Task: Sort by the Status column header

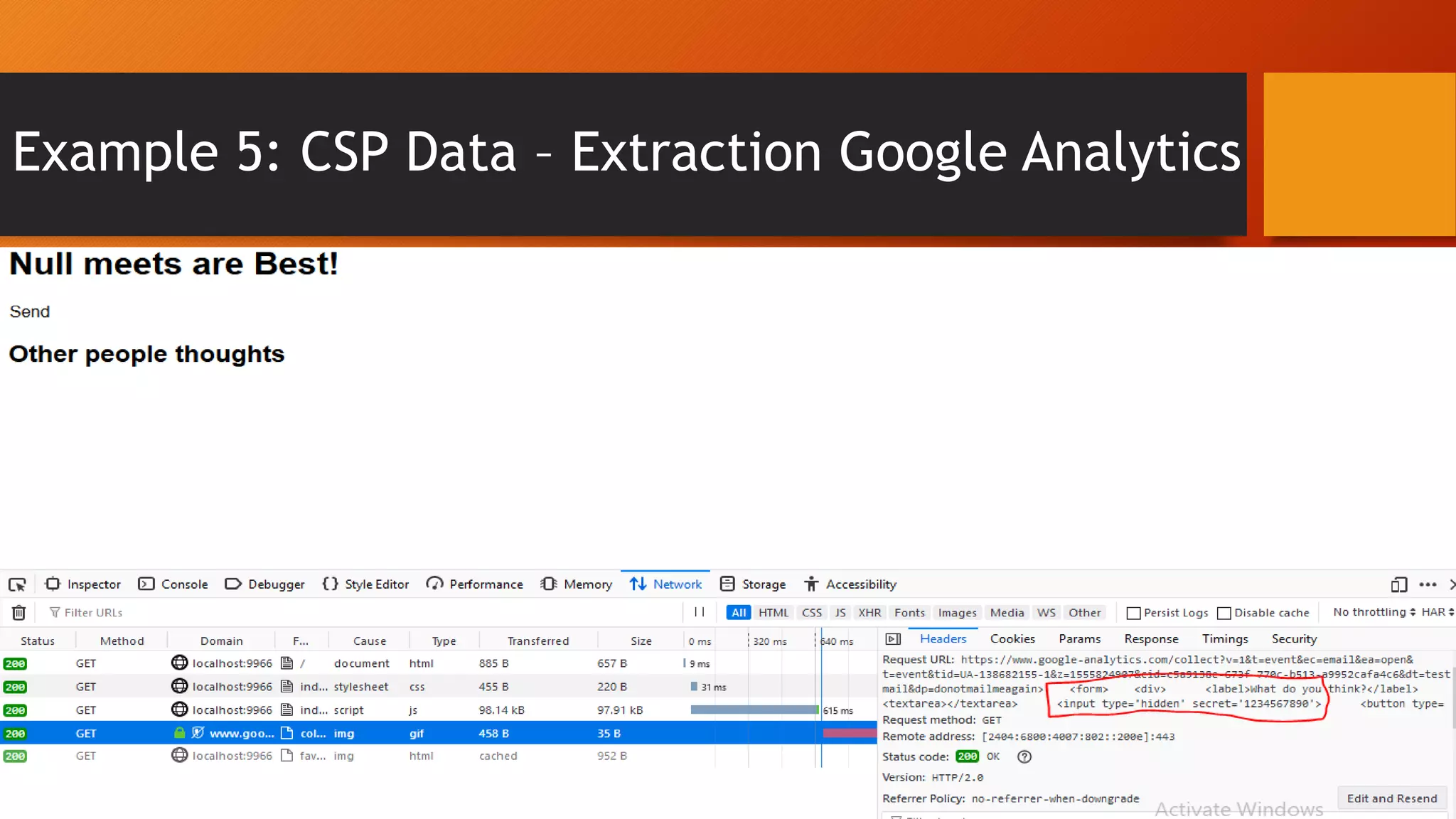Action: [x=37, y=641]
